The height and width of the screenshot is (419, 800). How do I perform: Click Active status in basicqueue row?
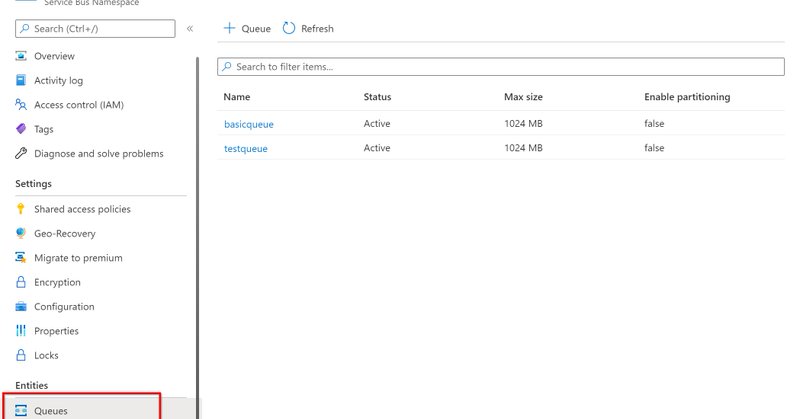pos(377,124)
